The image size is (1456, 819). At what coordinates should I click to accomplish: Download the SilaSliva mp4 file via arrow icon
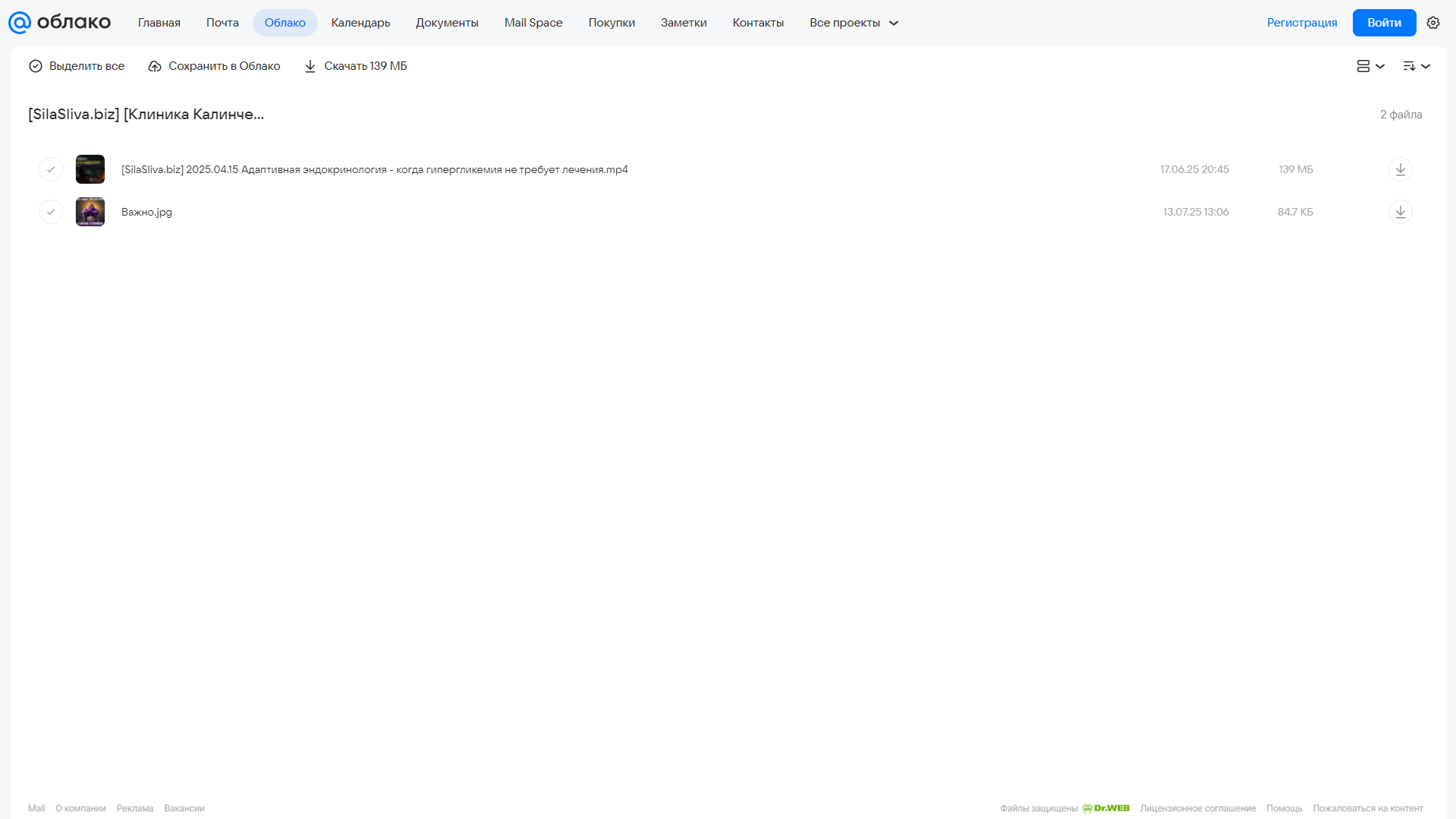coord(1400,169)
